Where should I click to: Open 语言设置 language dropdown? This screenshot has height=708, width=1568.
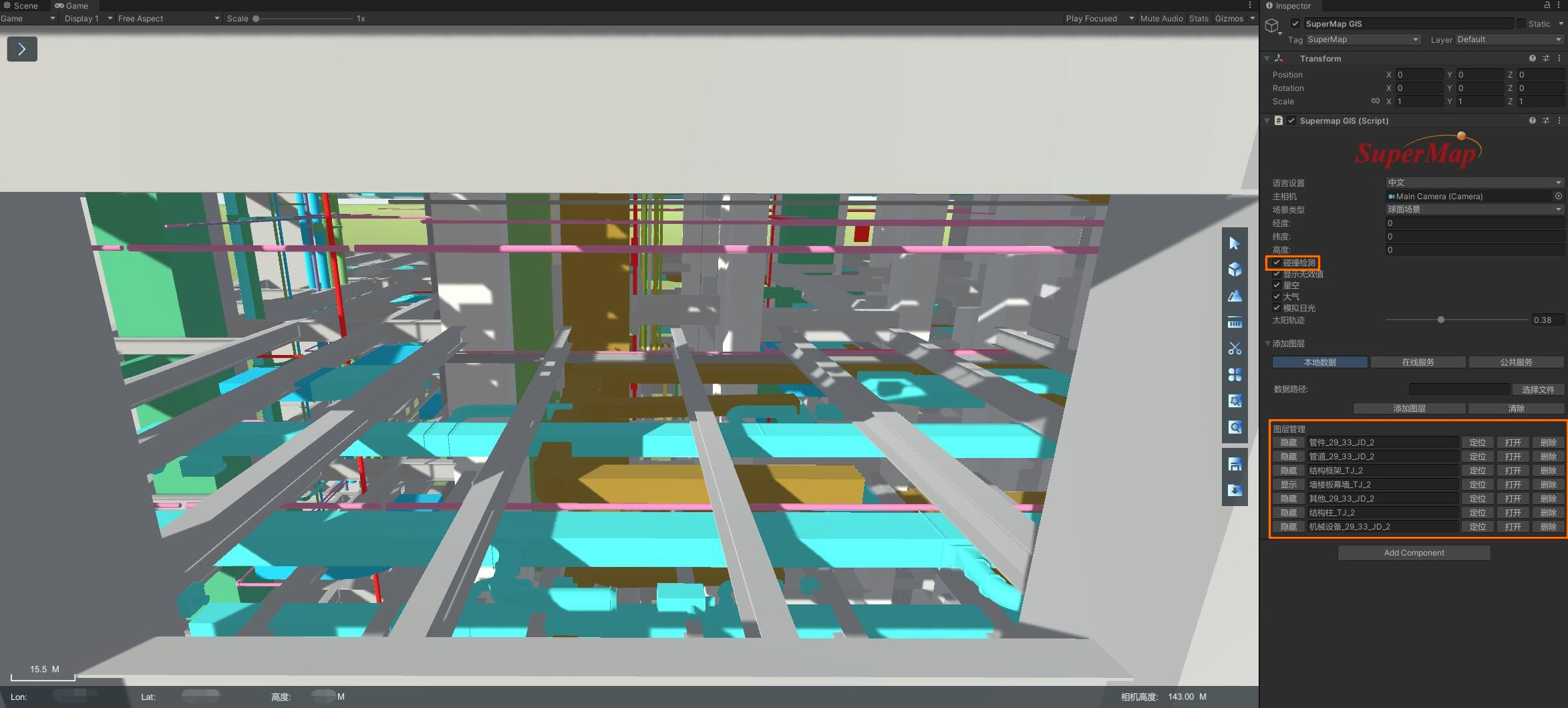[1474, 183]
